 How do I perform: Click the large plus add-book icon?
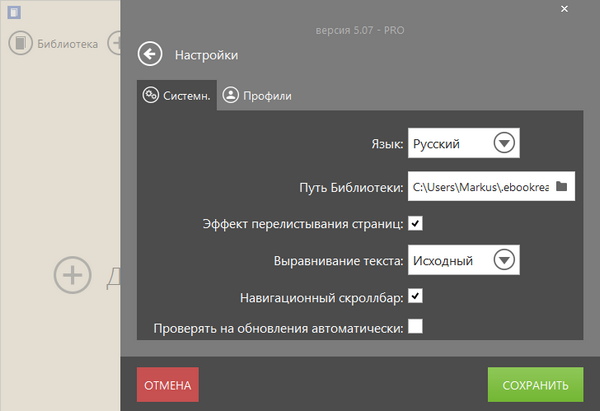[x=72, y=274]
